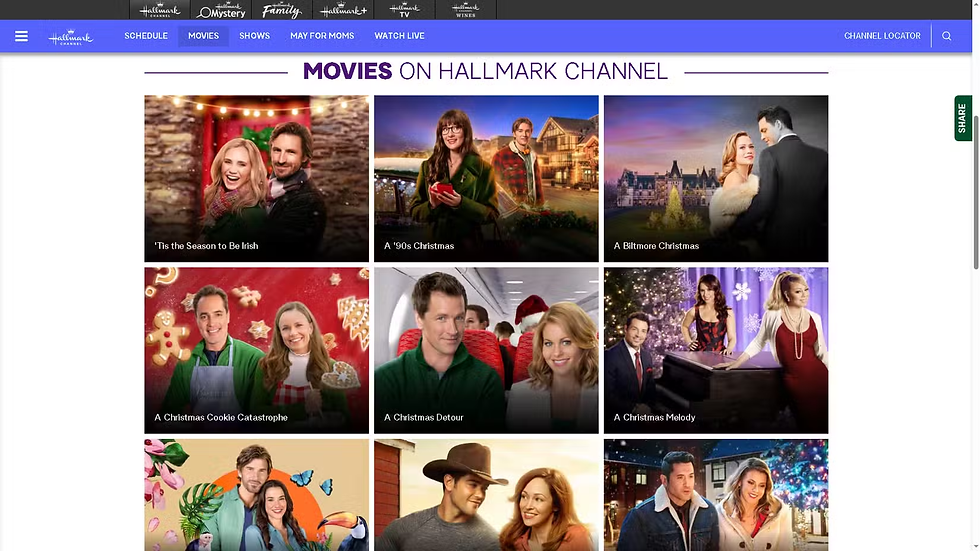Open the Shows menu item
The height and width of the screenshot is (551, 980).
(x=254, y=36)
